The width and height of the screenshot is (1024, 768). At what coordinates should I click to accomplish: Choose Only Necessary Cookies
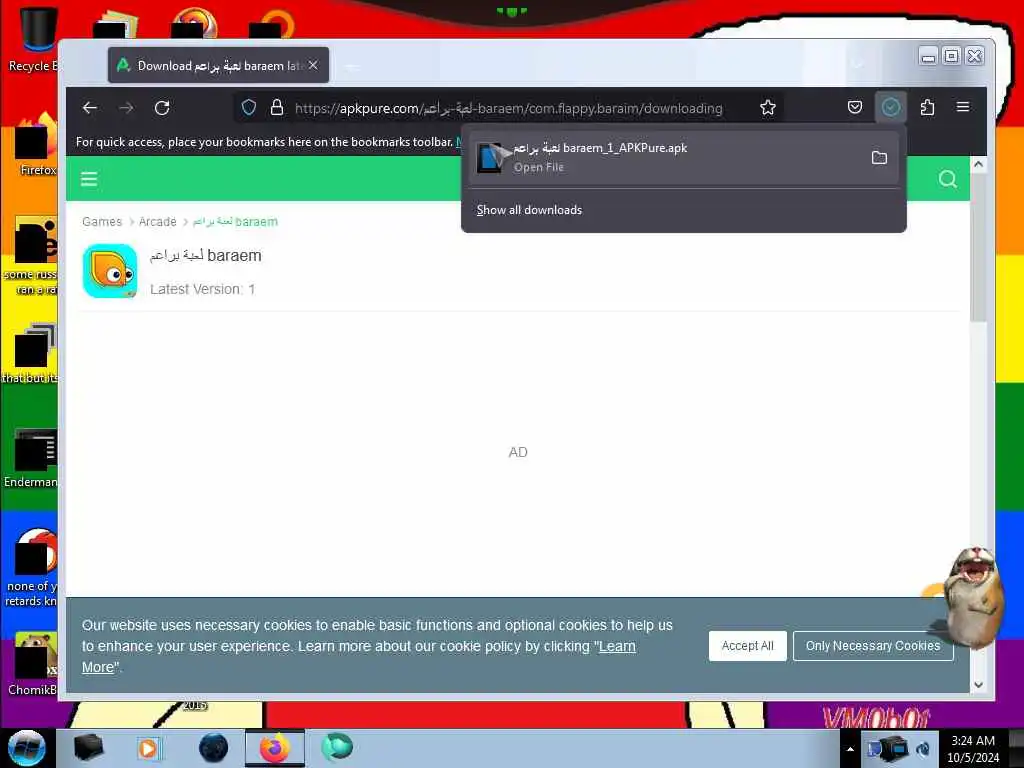[x=873, y=646]
